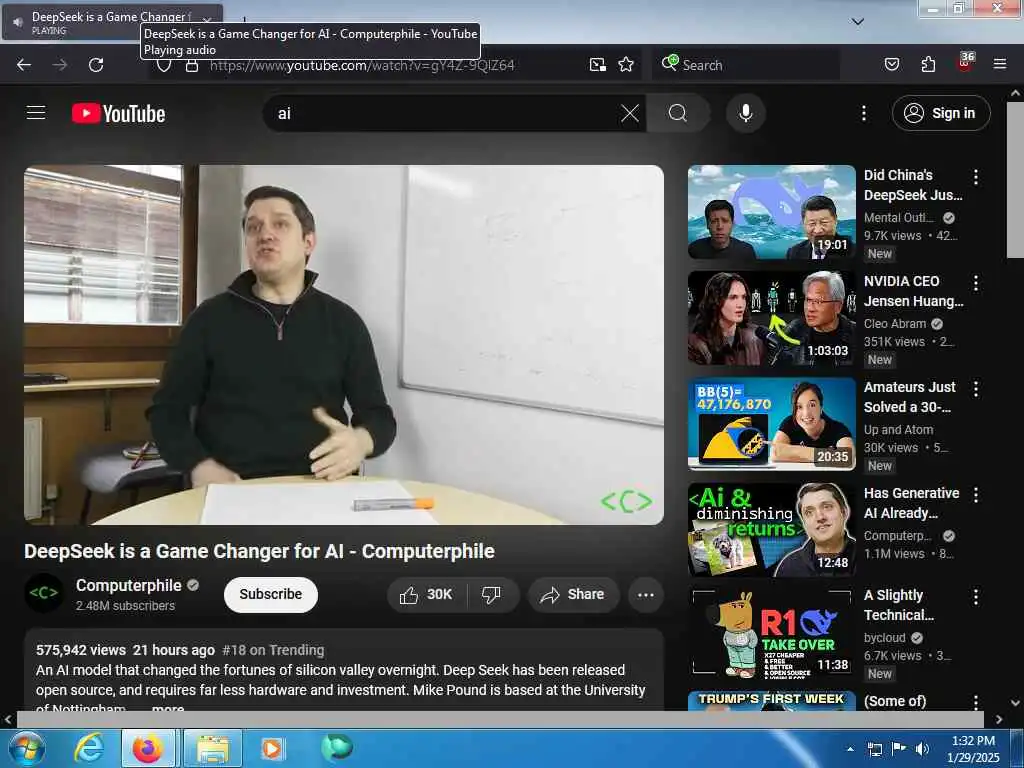Click the #18 on Trending link
Viewport: 1024px width, 768px height.
(273, 650)
